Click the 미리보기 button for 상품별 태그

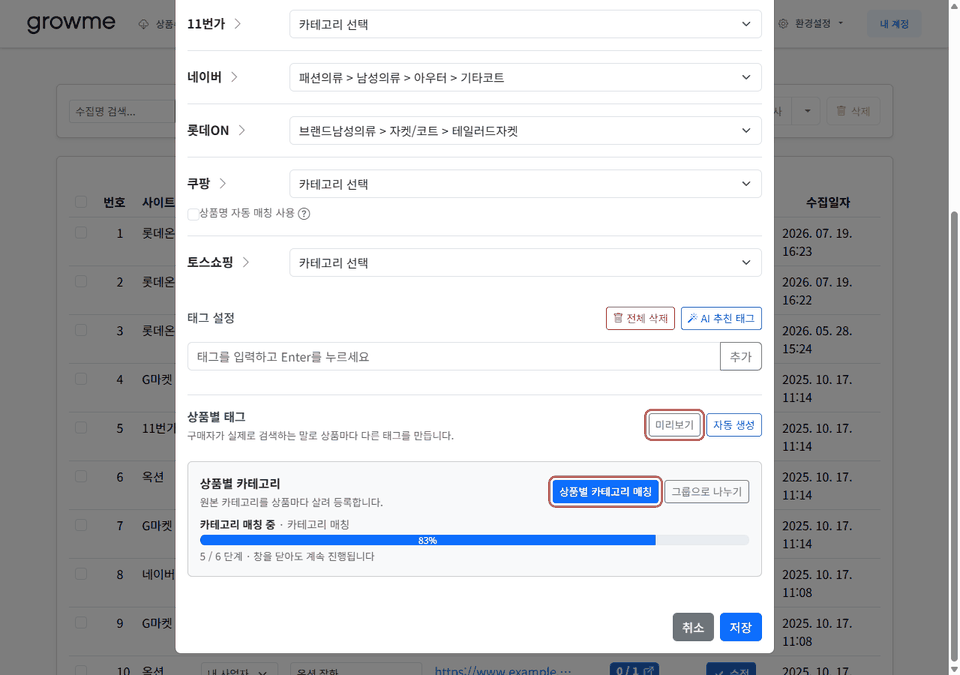coord(674,425)
